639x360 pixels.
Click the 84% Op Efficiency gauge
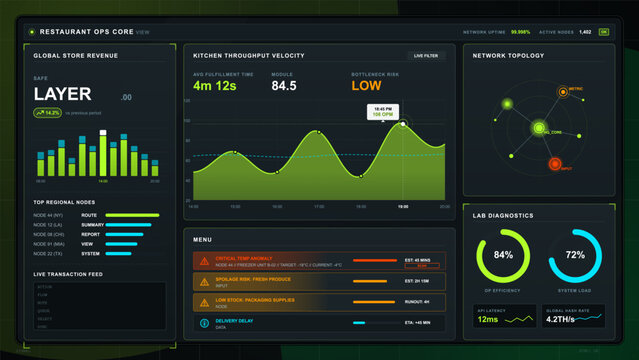coord(503,256)
